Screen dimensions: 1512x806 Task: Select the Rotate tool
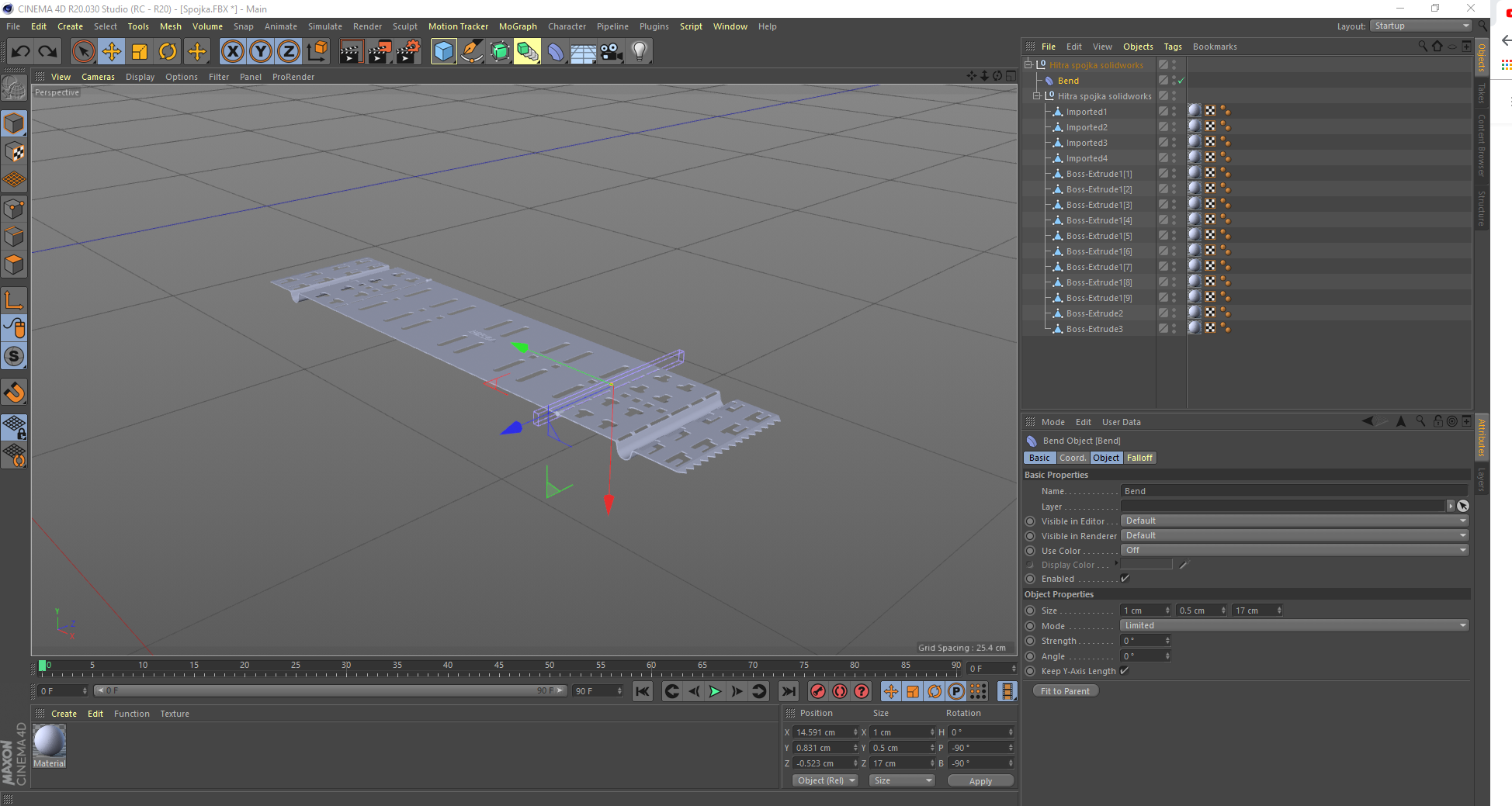tap(168, 51)
